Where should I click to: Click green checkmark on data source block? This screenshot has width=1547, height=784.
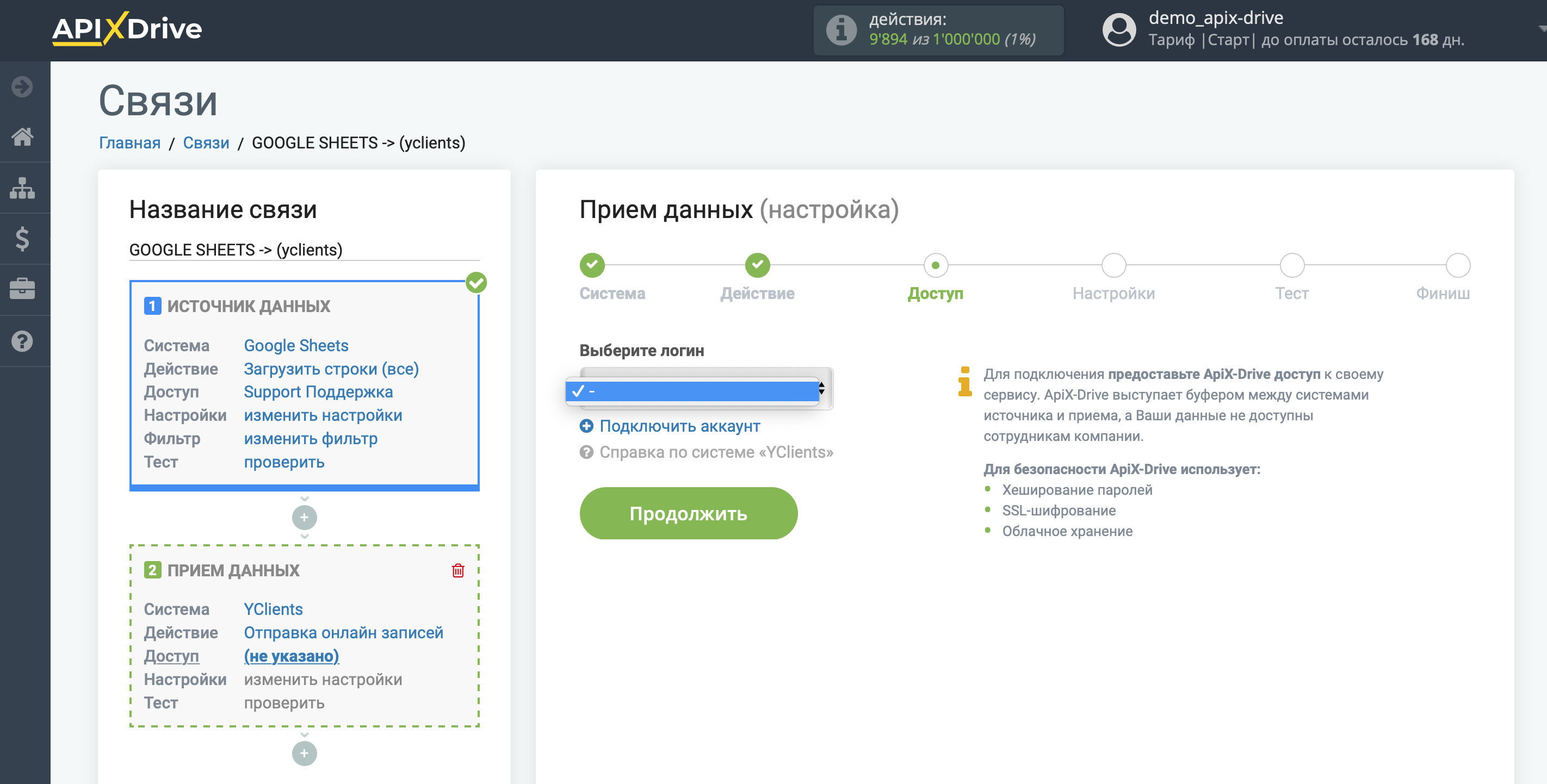pos(477,282)
